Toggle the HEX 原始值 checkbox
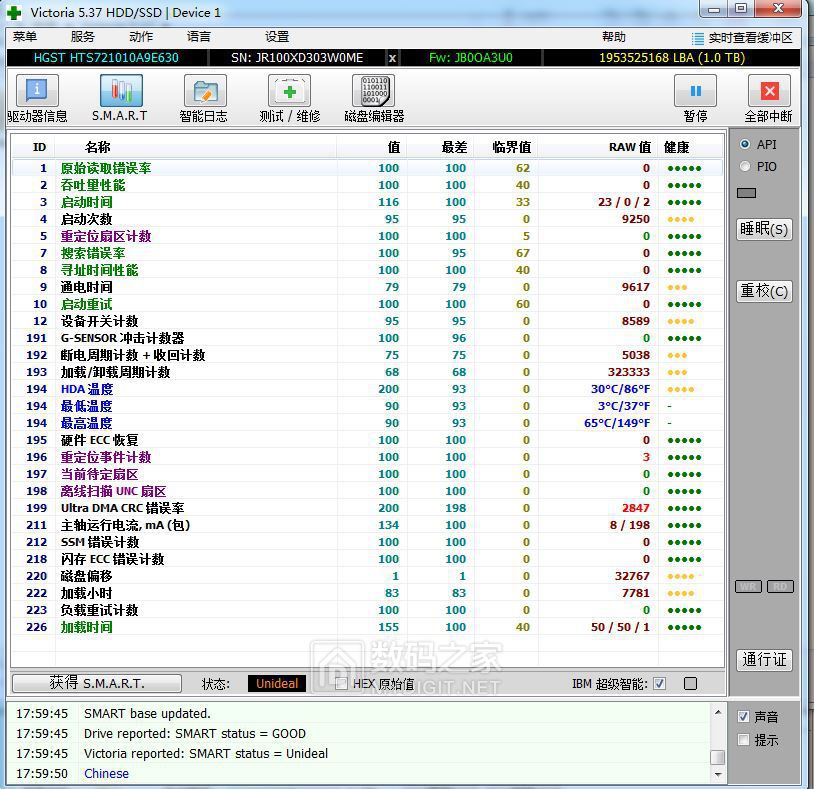 coord(341,684)
